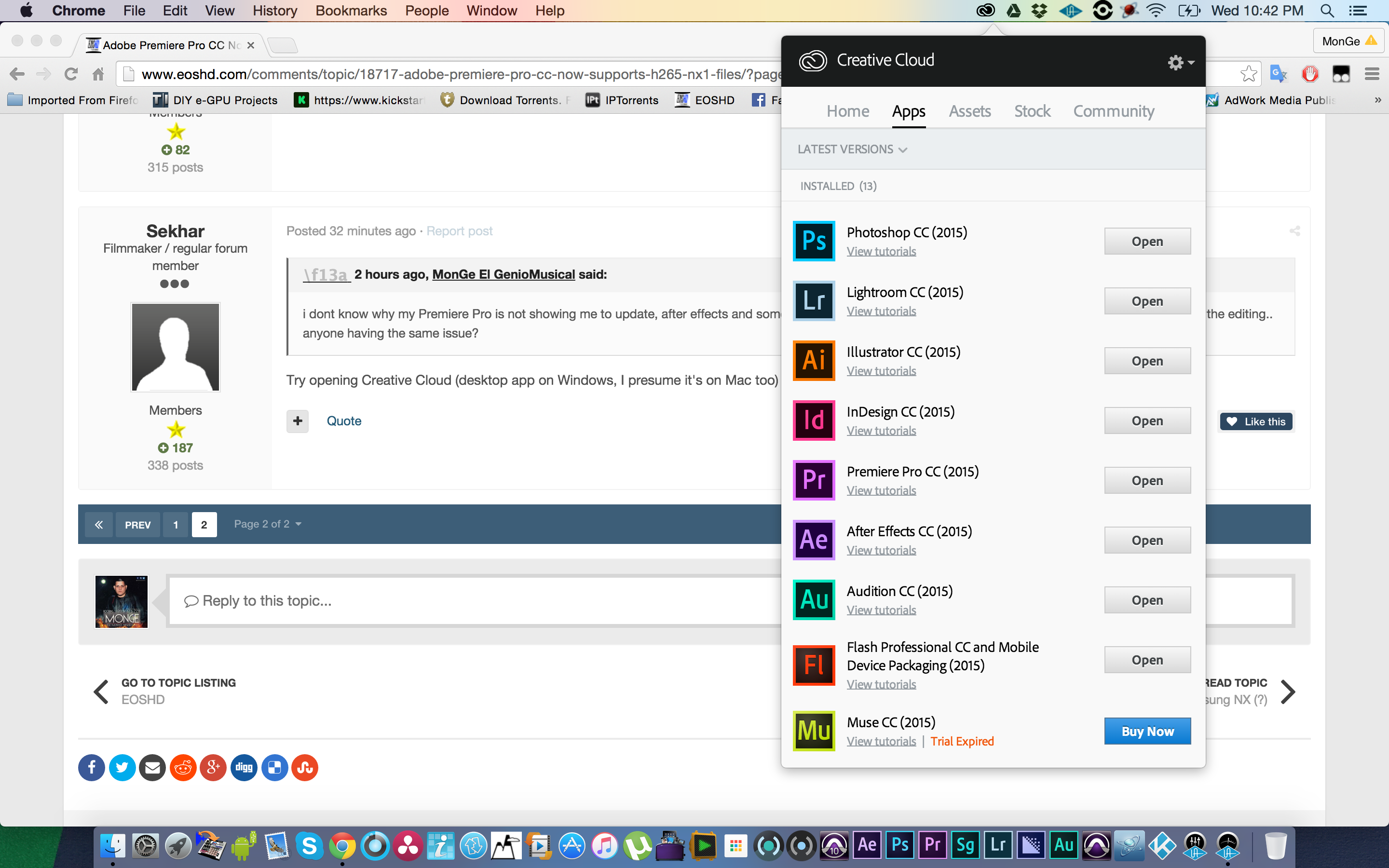Switch to Stock tab in Creative Cloud
Image resolution: width=1389 pixels, height=868 pixels.
(1032, 111)
